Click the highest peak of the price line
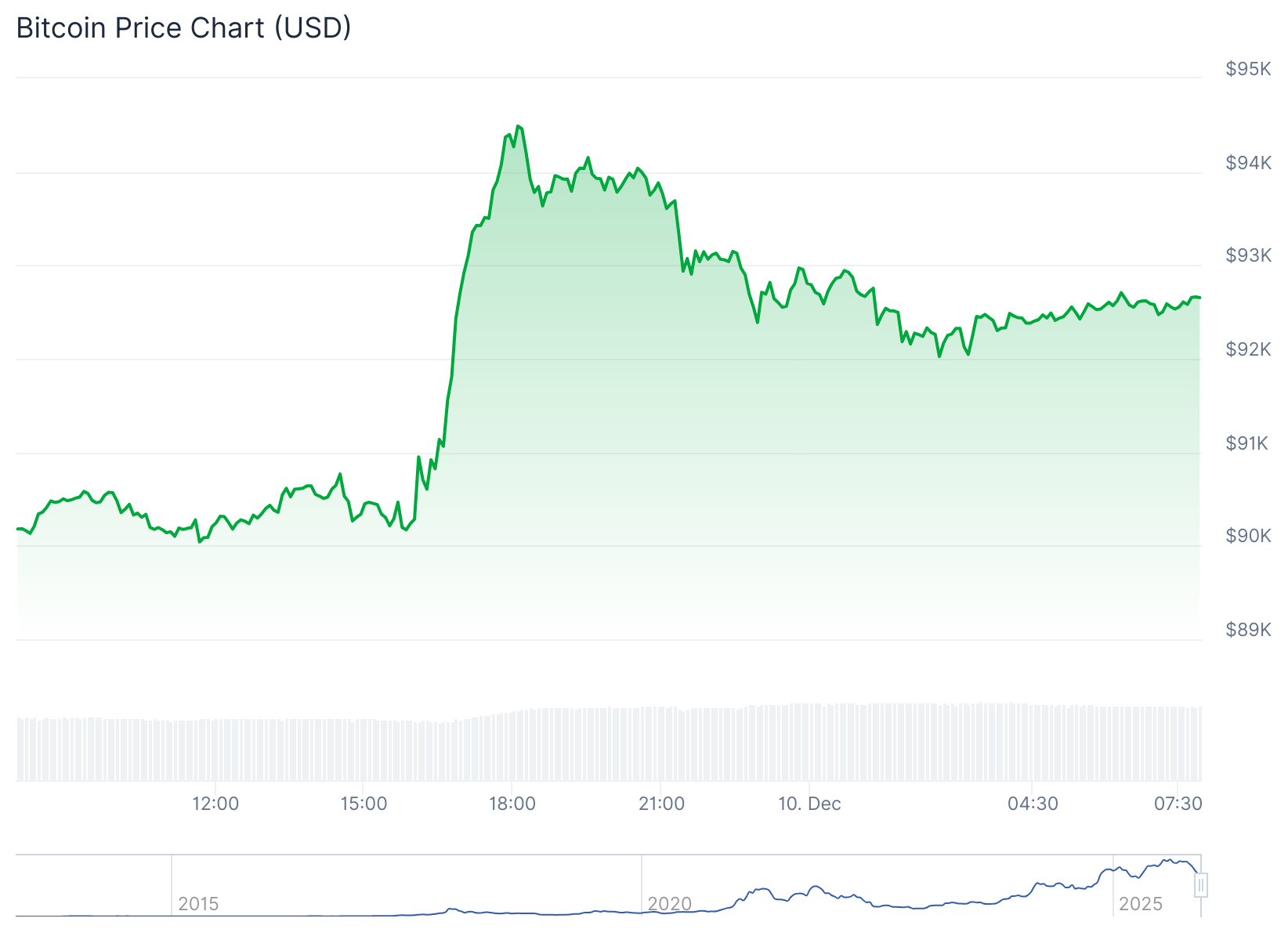Viewport: 1288px width, 940px height. (x=518, y=125)
